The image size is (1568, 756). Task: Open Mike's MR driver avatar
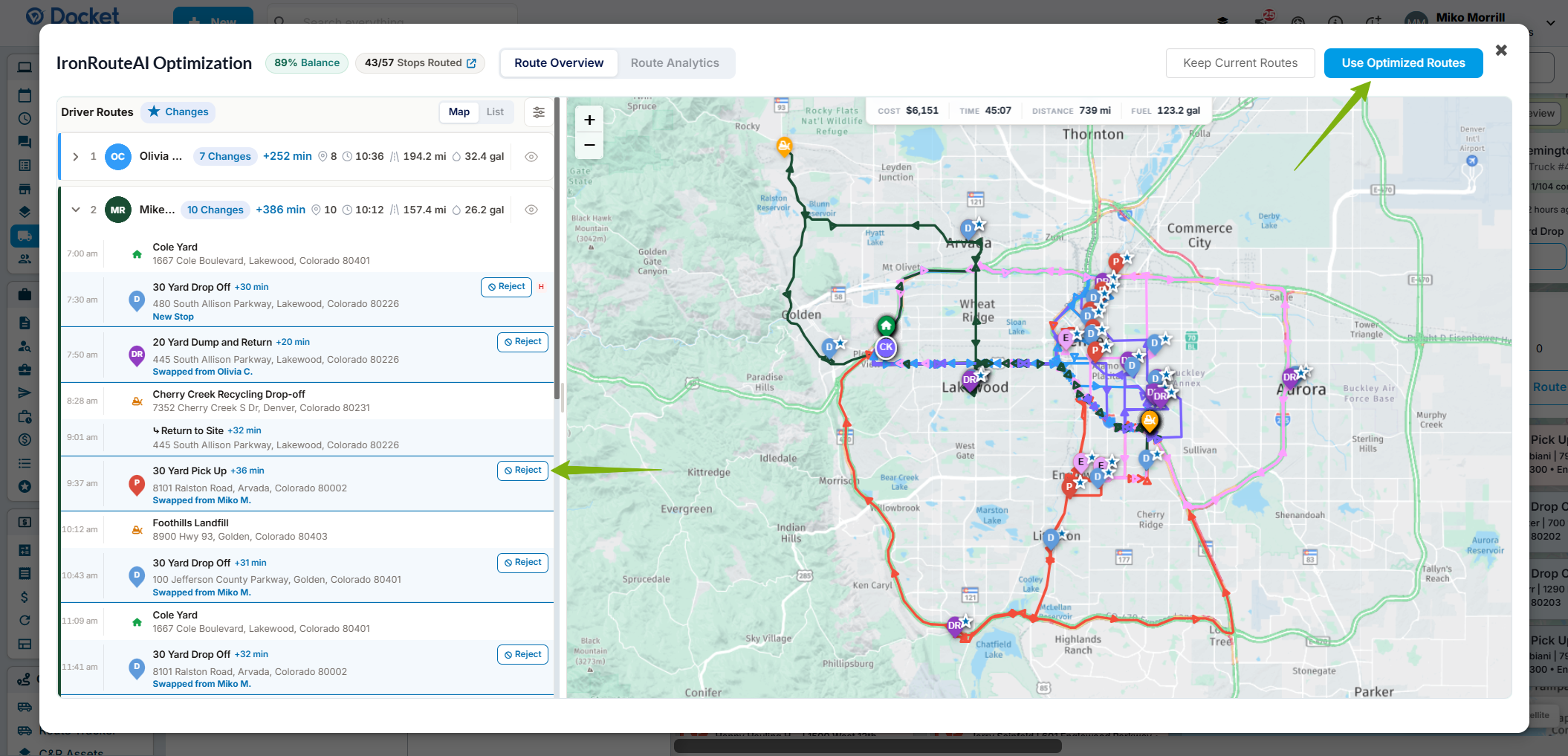118,210
